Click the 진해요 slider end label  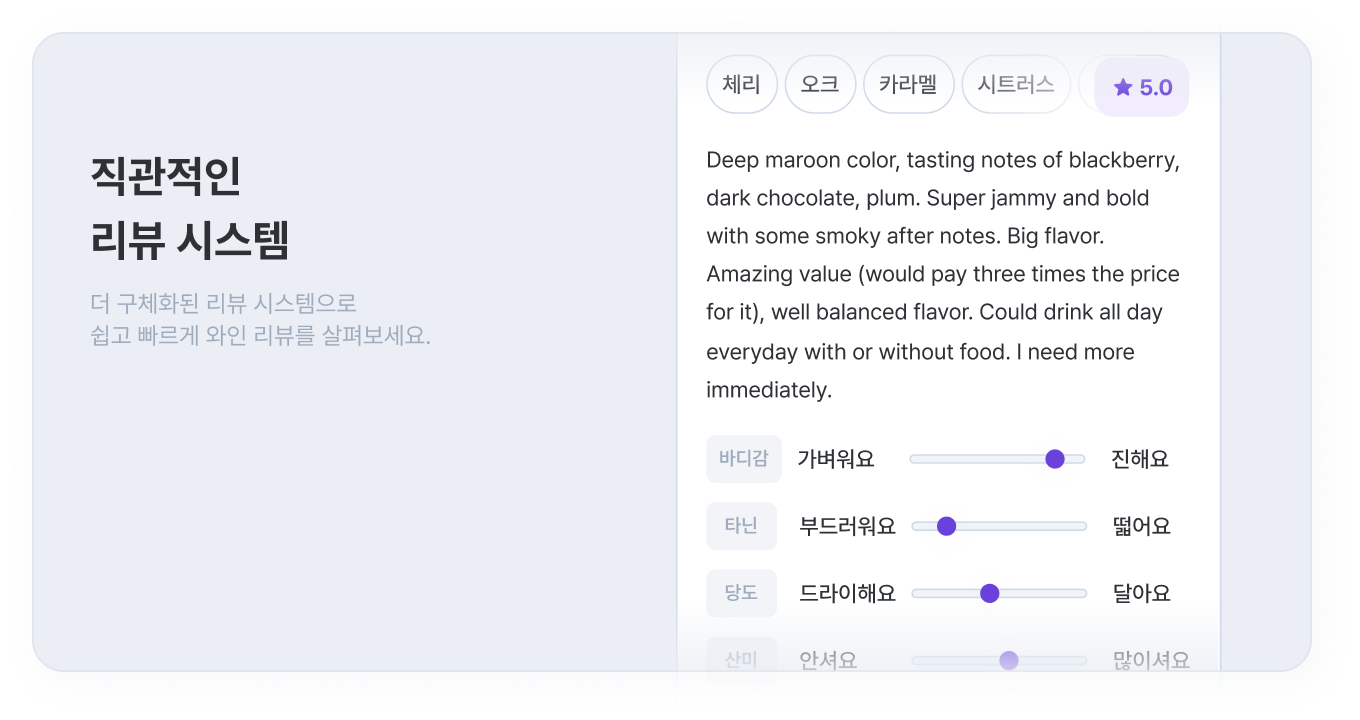coord(1140,459)
